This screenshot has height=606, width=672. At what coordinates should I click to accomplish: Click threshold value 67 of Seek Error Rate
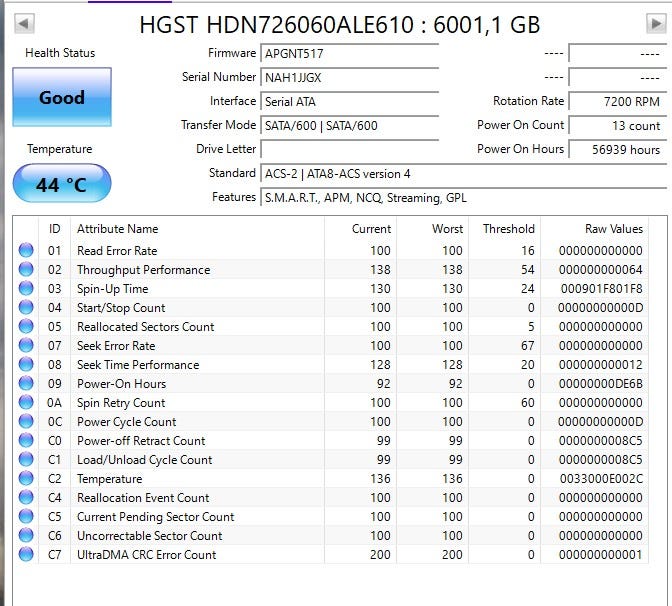[528, 346]
